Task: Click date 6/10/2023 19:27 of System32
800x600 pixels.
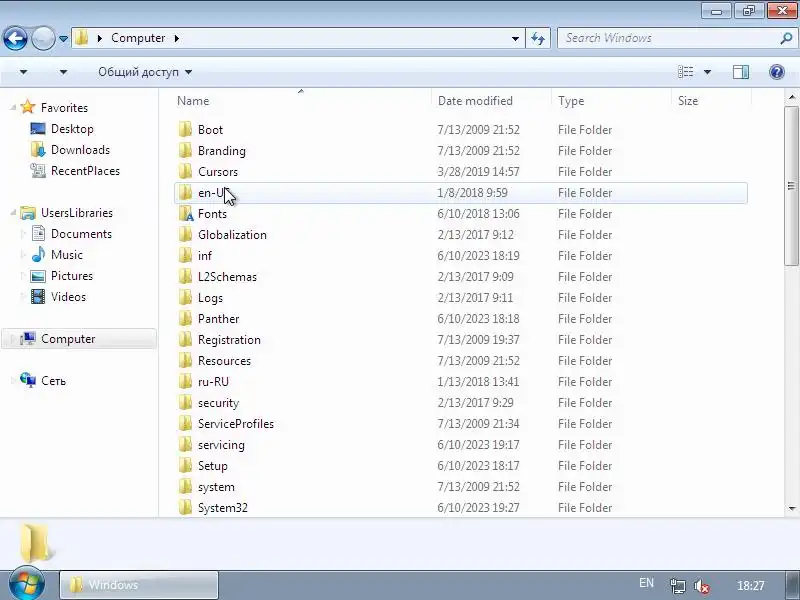Action: pos(478,508)
